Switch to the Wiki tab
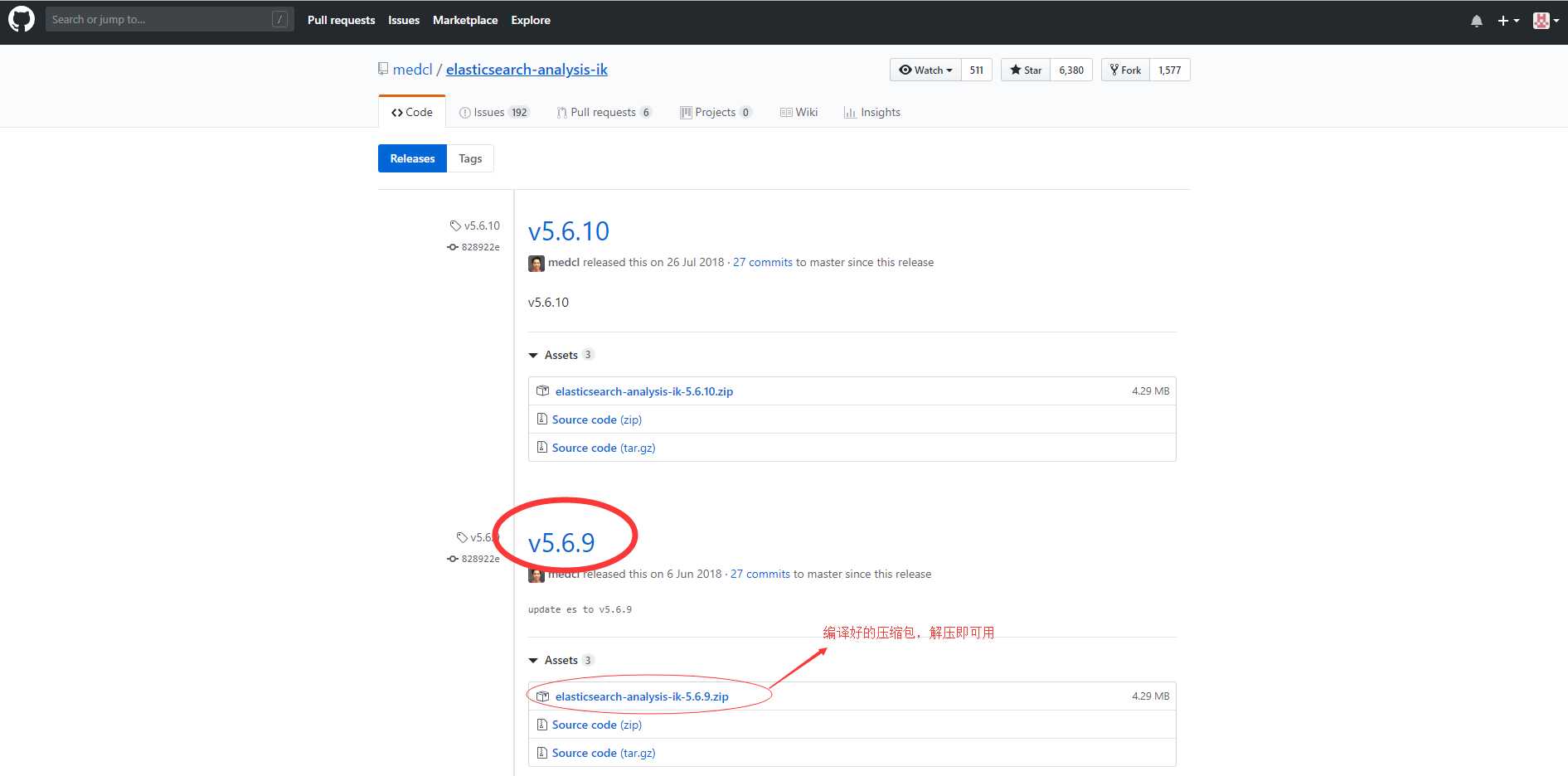1568x776 pixels. pos(799,112)
